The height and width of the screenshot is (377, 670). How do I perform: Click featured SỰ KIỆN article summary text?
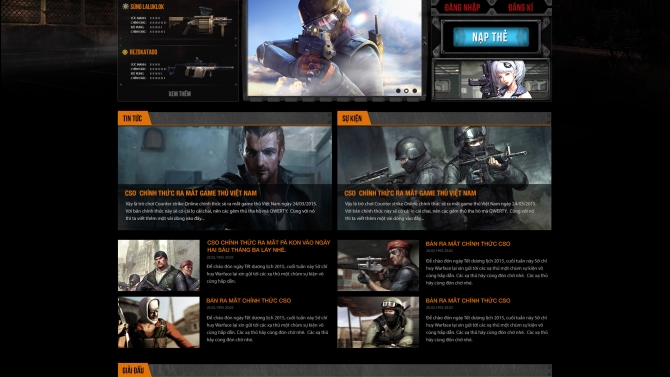[x=440, y=211]
